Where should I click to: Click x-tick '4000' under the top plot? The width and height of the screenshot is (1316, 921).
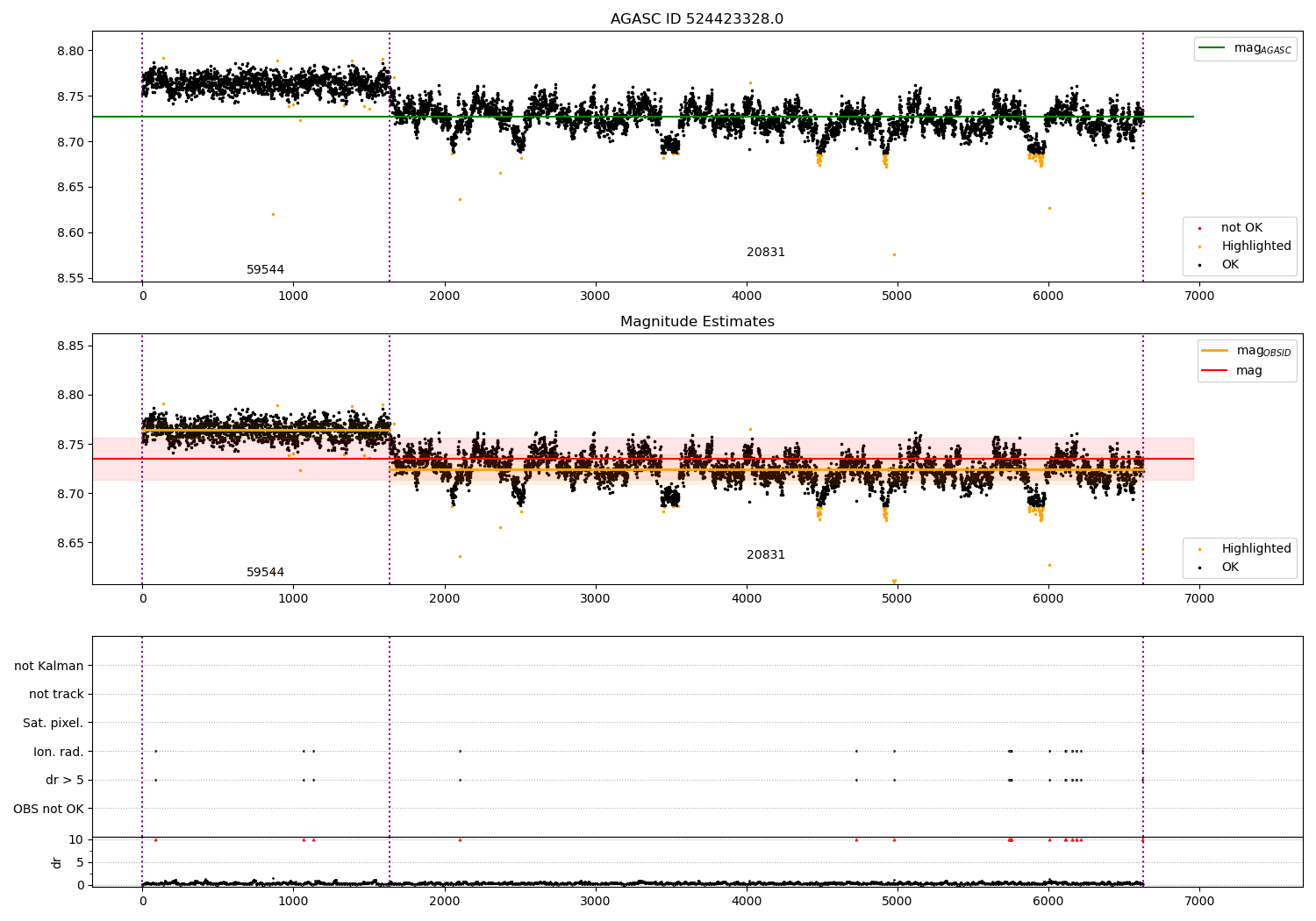coord(747,296)
